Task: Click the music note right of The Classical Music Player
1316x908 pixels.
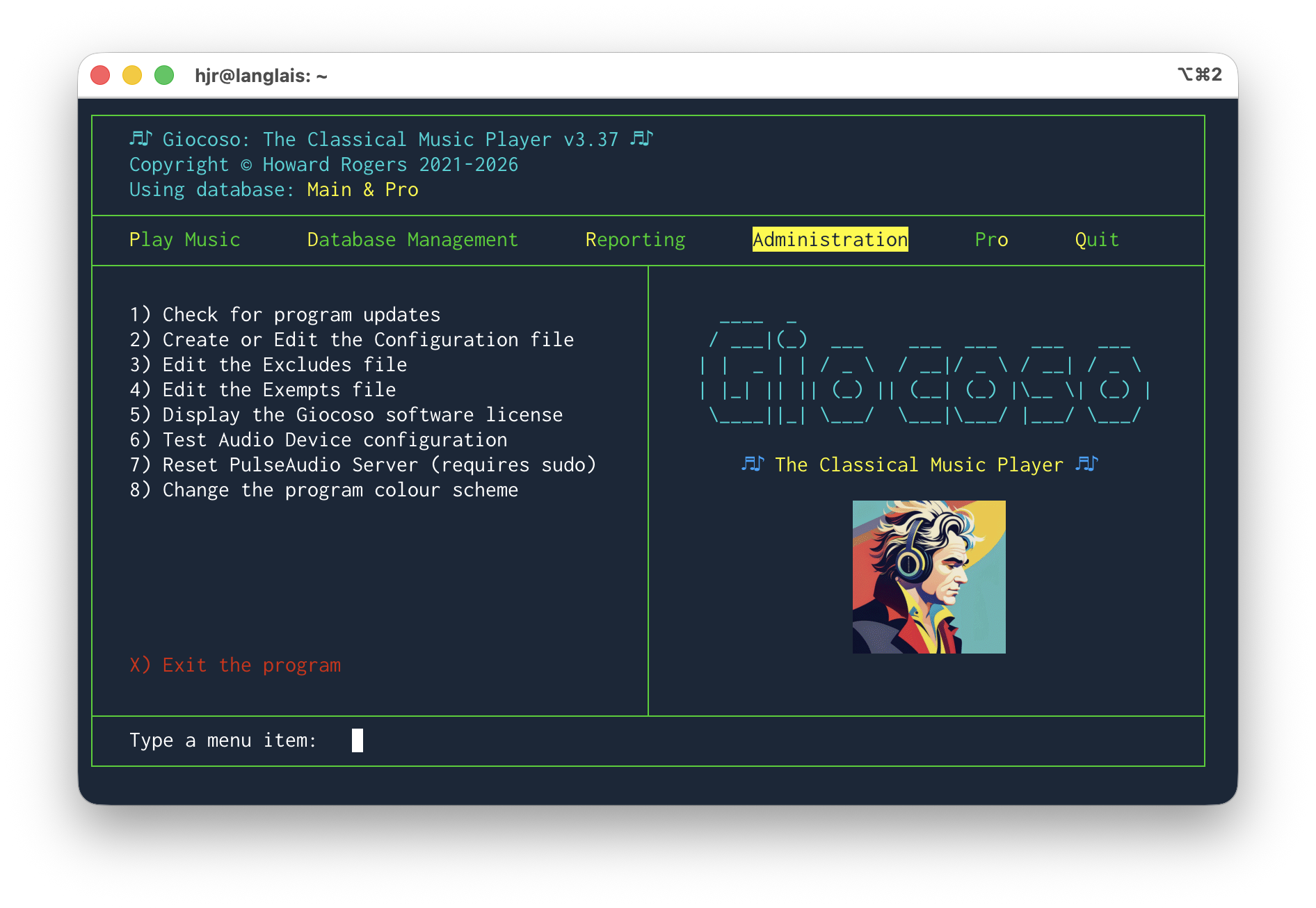Action: 1086,464
